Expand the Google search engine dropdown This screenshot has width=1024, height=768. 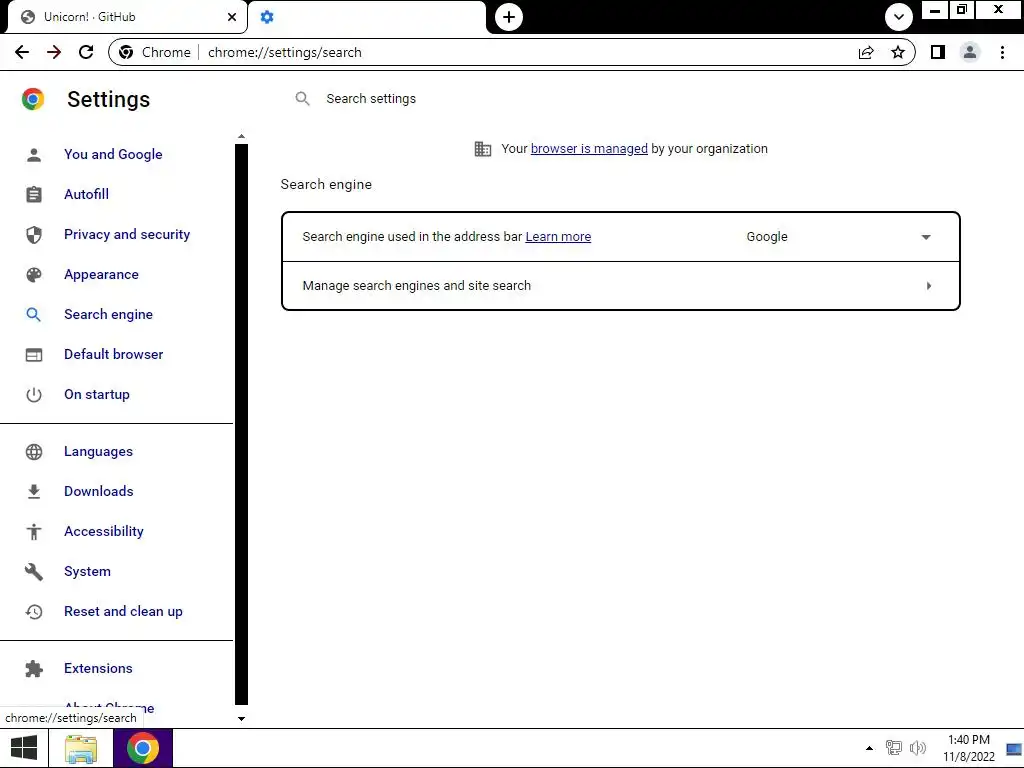(839, 237)
